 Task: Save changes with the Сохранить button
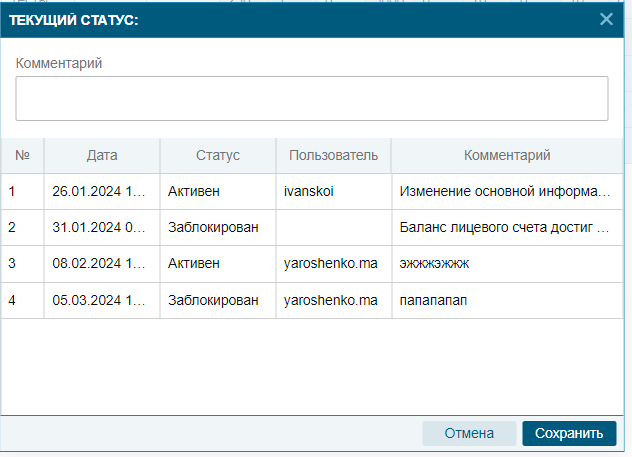[x=569, y=433]
